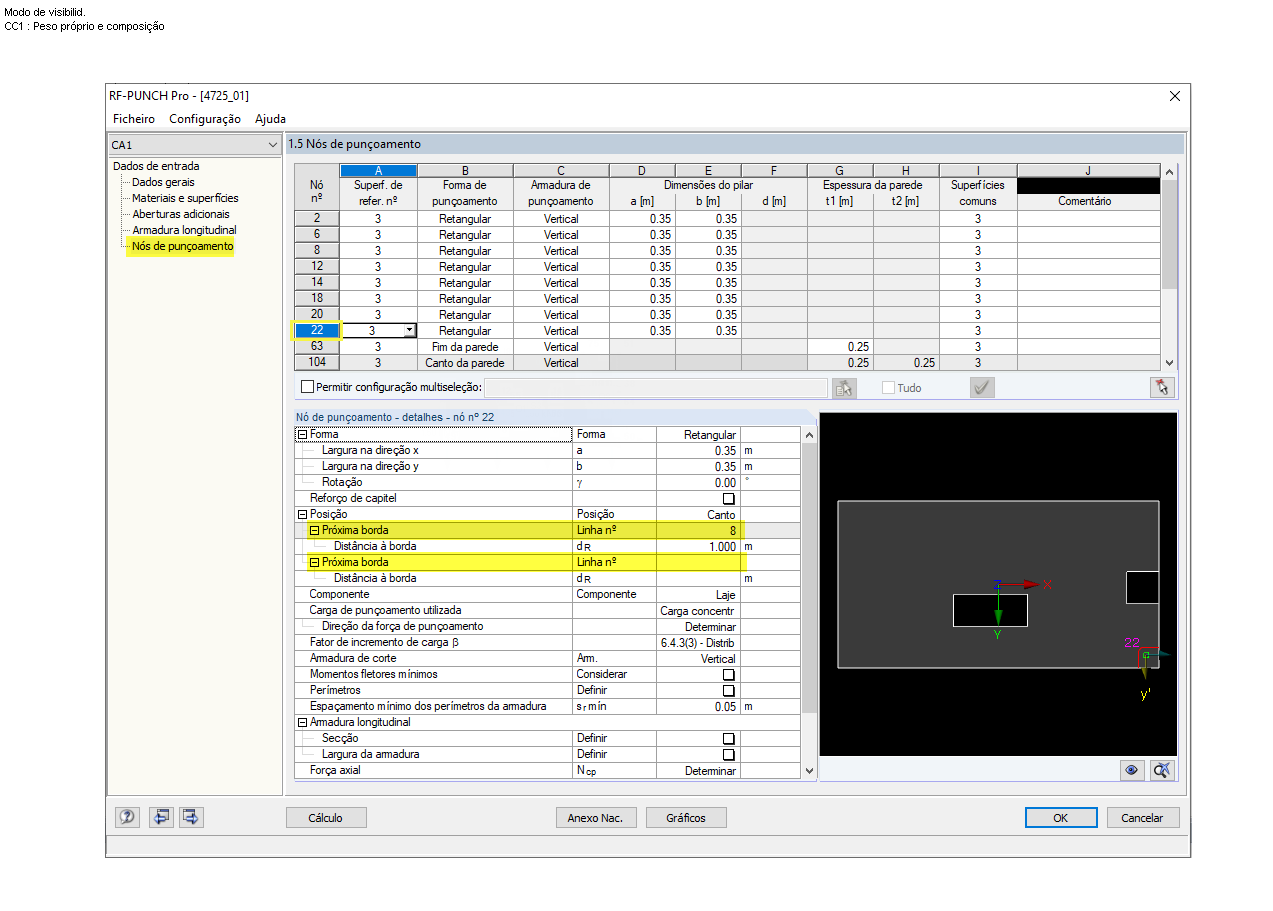1273x911 pixels.
Task: Click the table vertical scrollbar down arrow
Action: pyautogui.click(x=1169, y=363)
